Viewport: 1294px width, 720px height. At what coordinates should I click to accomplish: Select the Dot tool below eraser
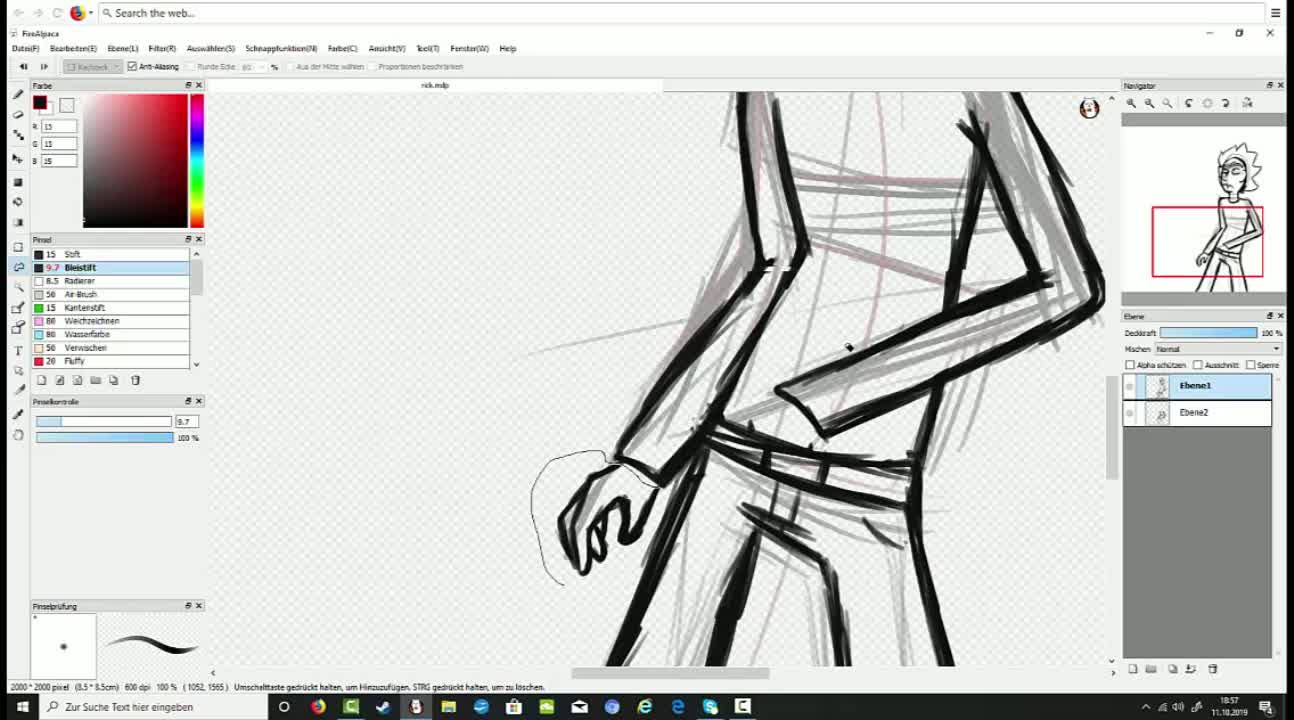coord(18,134)
